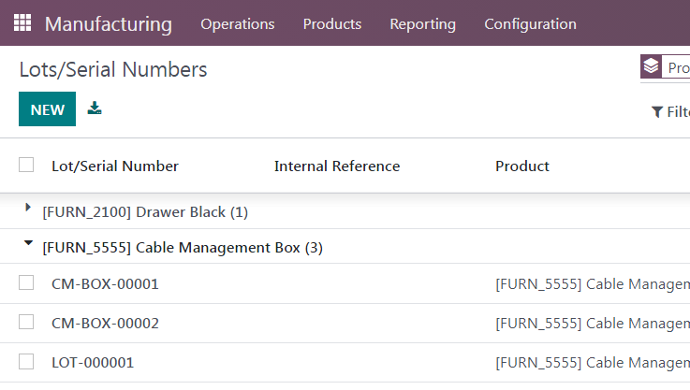Image resolution: width=690 pixels, height=390 pixels.
Task: Click the NEW button
Action: pos(48,109)
